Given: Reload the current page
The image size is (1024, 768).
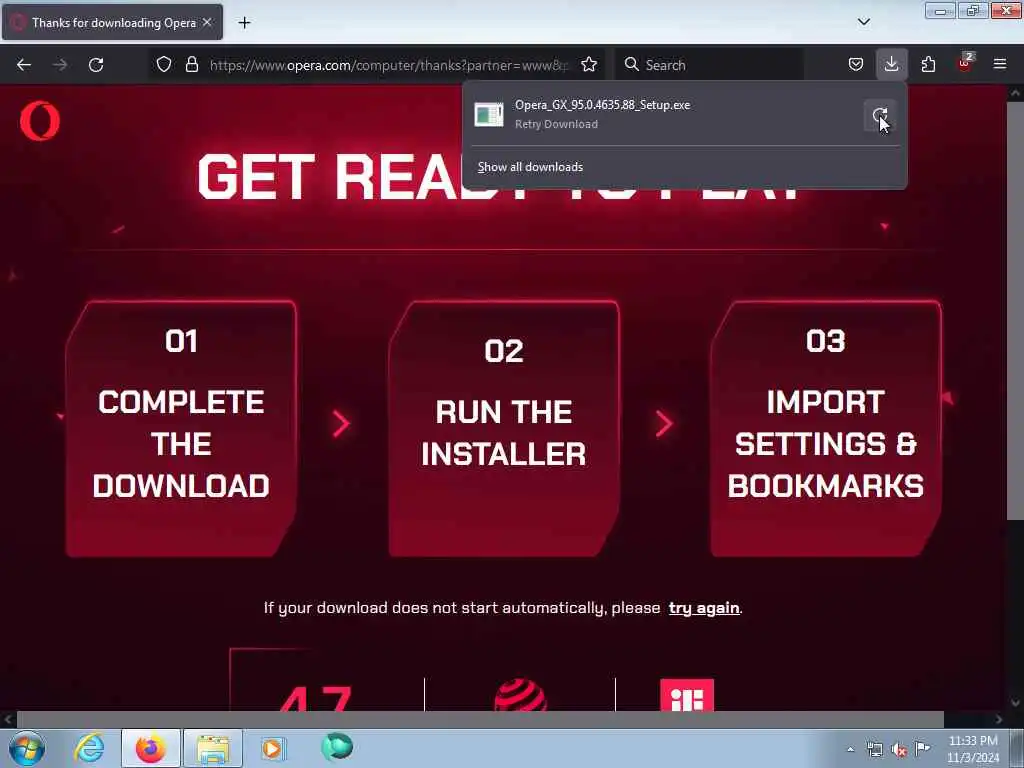Looking at the screenshot, I should point(96,65).
